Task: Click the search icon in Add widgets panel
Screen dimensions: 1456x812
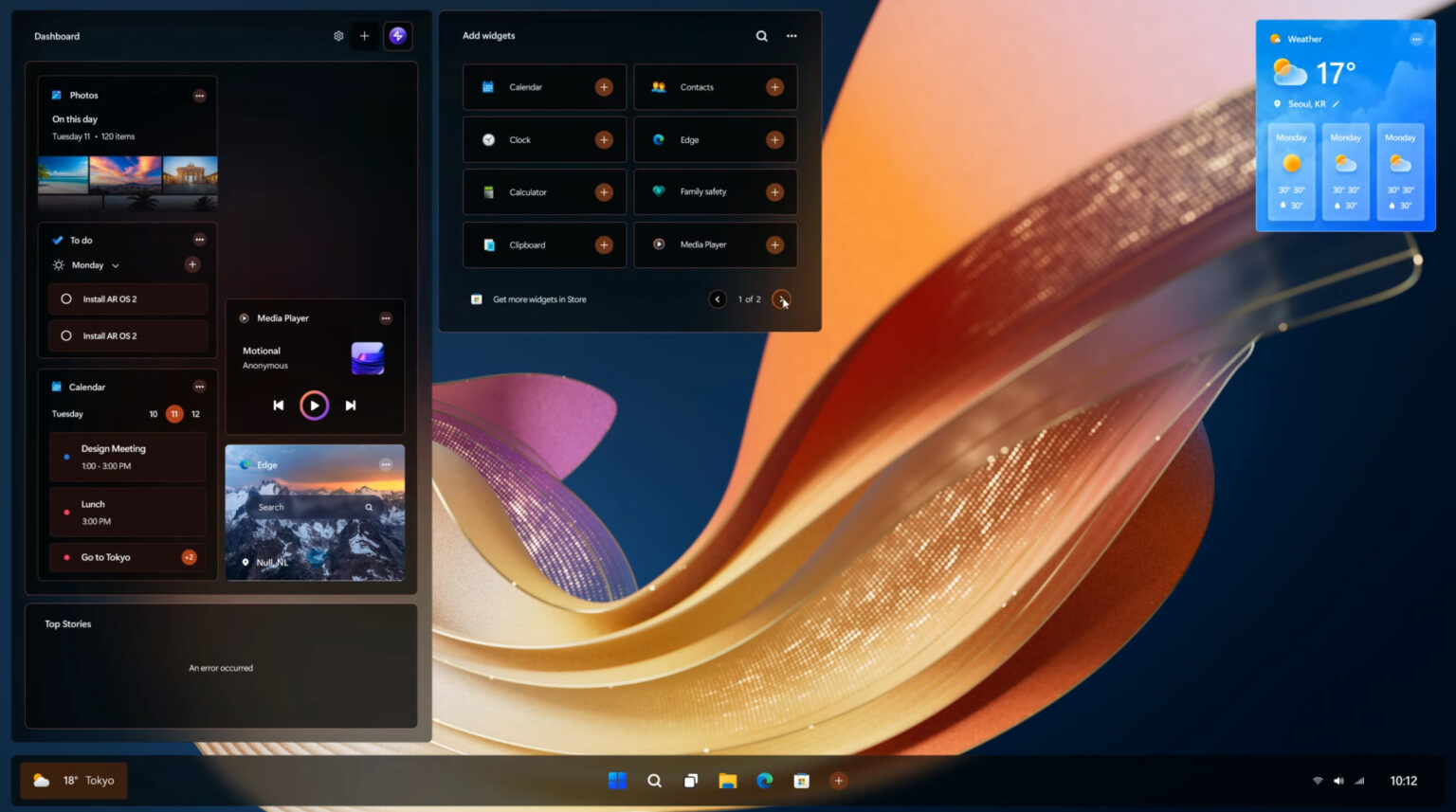Action: 761,35
